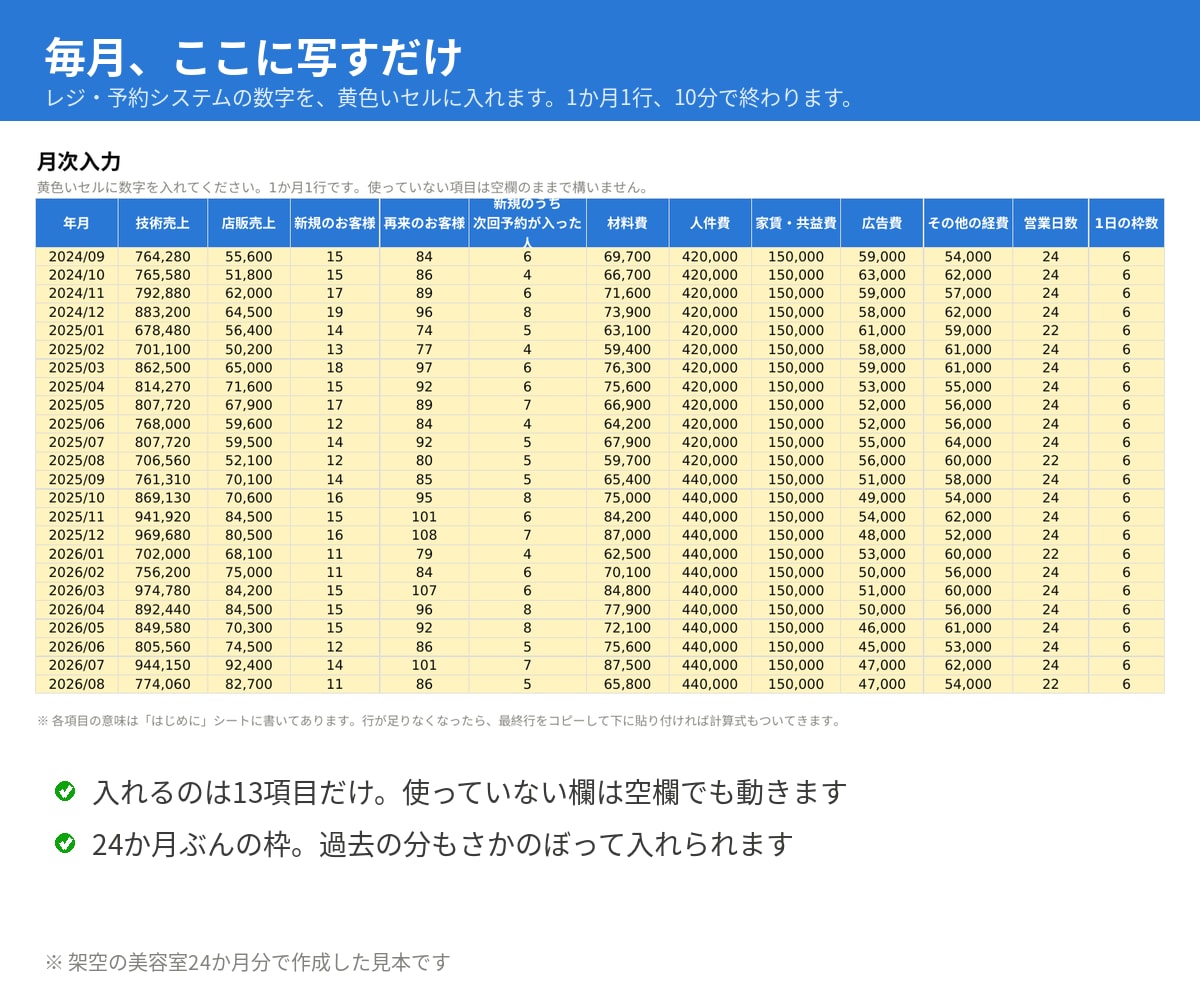Select the 969,680 sales cell
This screenshot has width=1200, height=990.
163,535
